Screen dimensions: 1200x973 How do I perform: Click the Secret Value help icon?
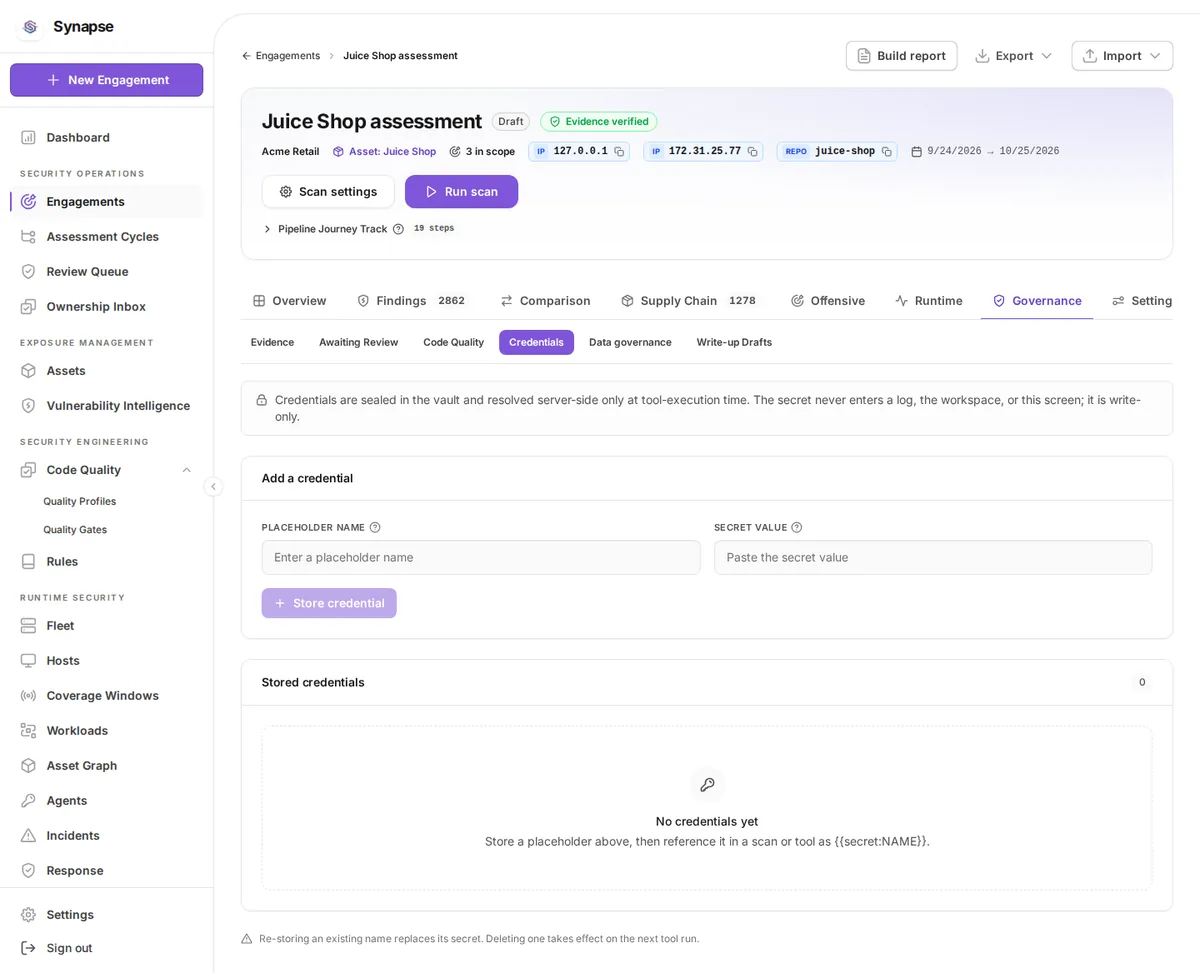pyautogui.click(x=797, y=527)
